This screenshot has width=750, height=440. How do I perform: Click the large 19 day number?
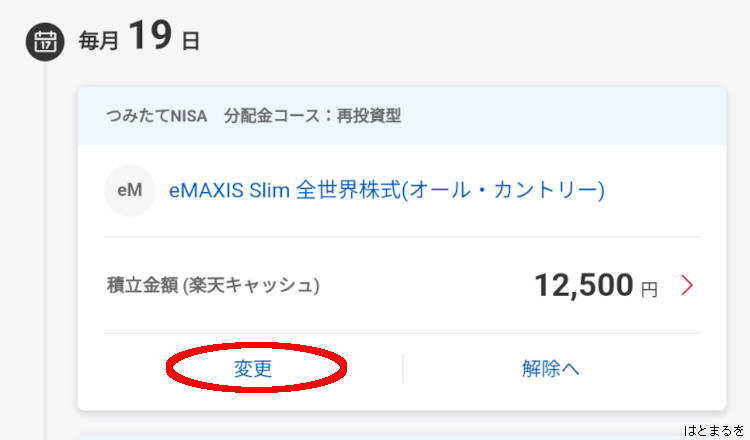click(150, 35)
